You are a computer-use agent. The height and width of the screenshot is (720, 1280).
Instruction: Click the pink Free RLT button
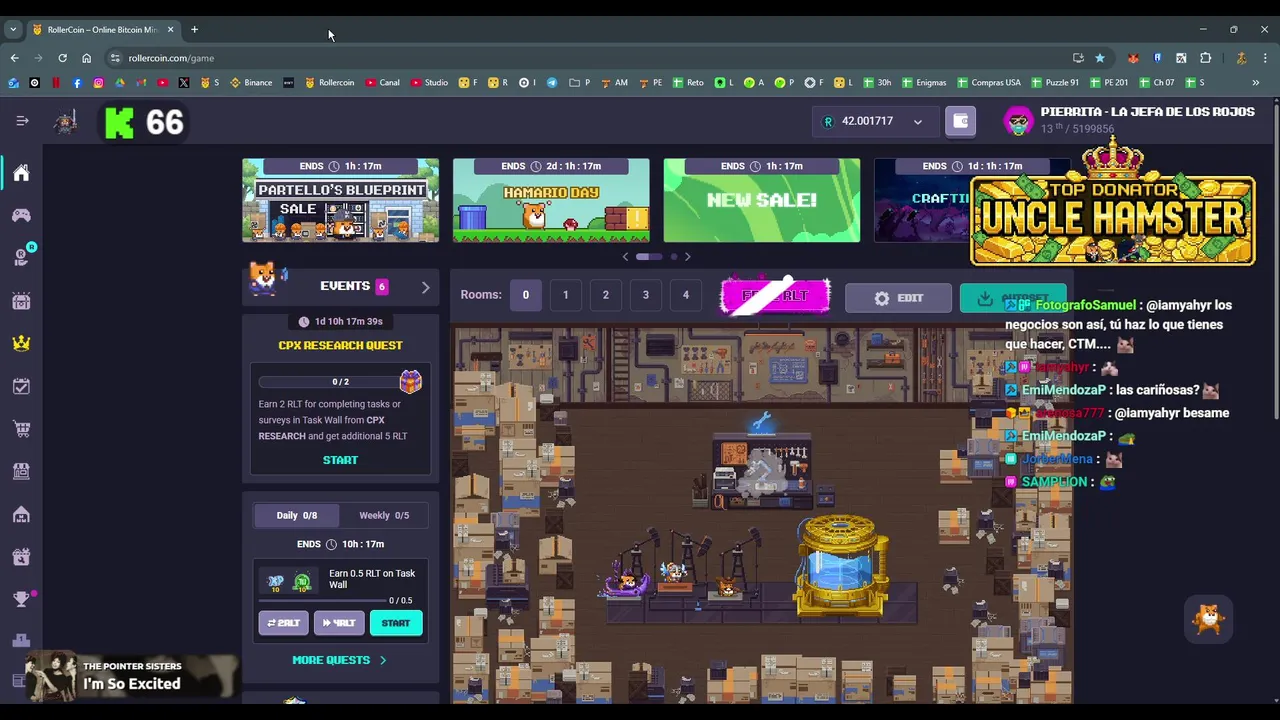pyautogui.click(x=775, y=297)
